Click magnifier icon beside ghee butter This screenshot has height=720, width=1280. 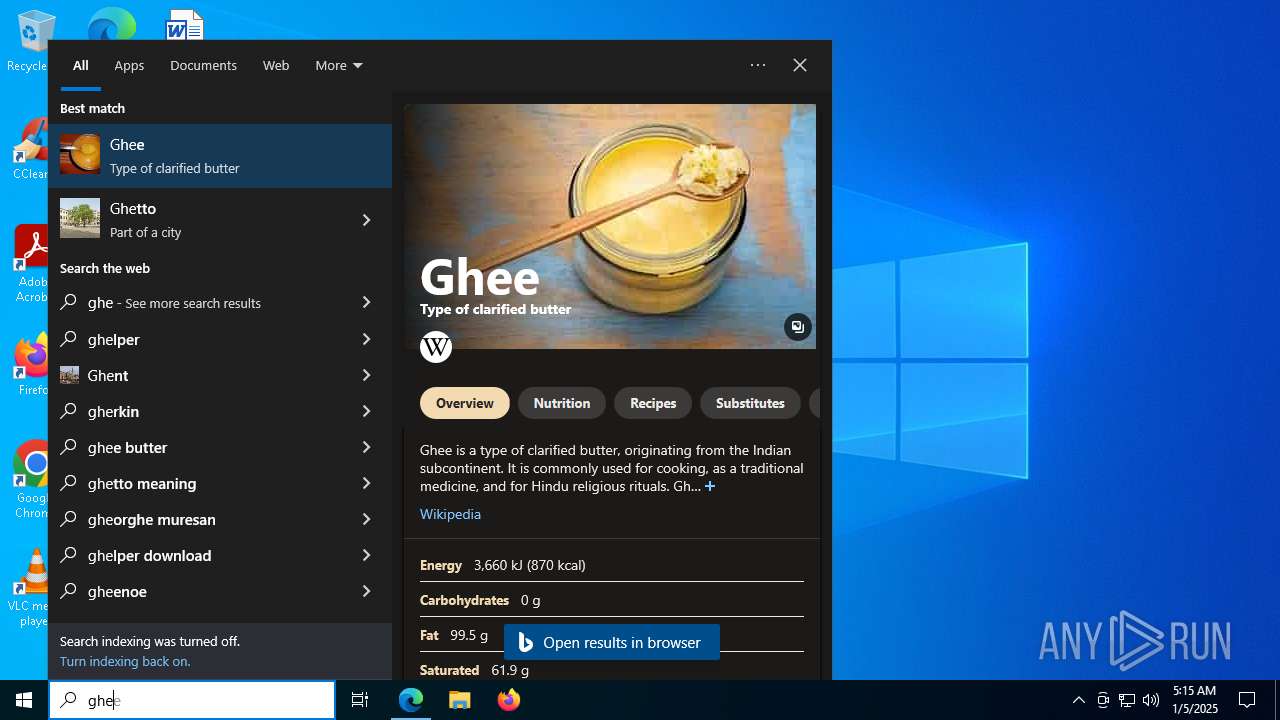[69, 447]
